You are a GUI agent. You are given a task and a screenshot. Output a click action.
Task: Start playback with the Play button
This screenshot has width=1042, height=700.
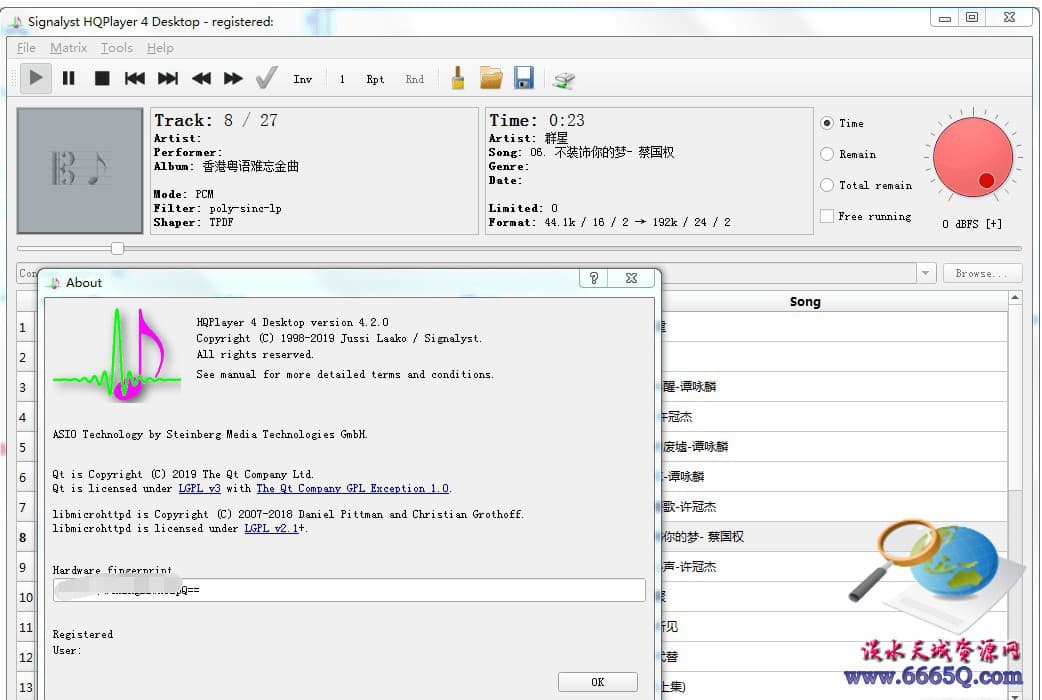coord(36,78)
